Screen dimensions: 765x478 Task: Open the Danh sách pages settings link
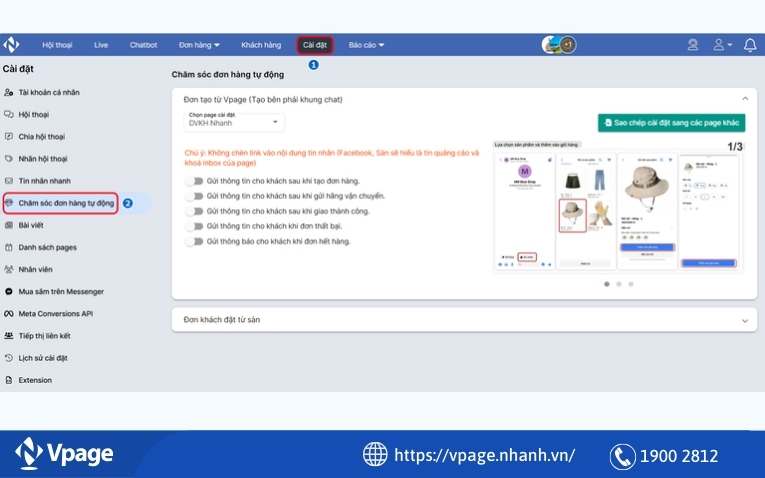[x=47, y=247]
